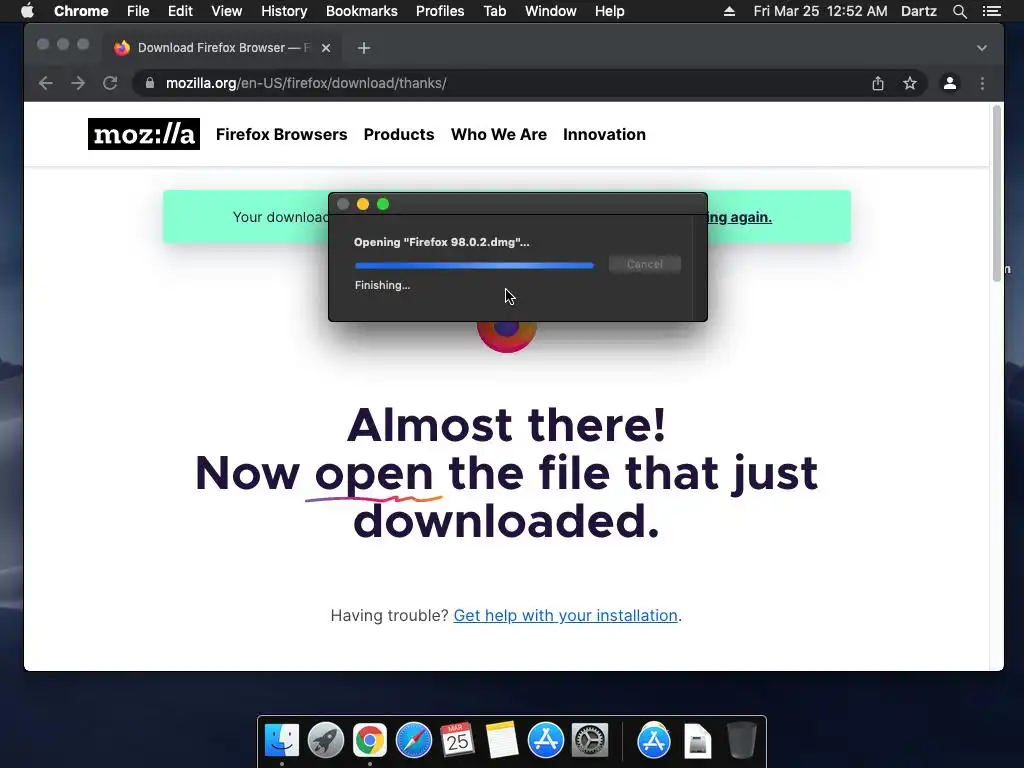
Task: Open Calendar from the Dock
Action: pyautogui.click(x=458, y=741)
